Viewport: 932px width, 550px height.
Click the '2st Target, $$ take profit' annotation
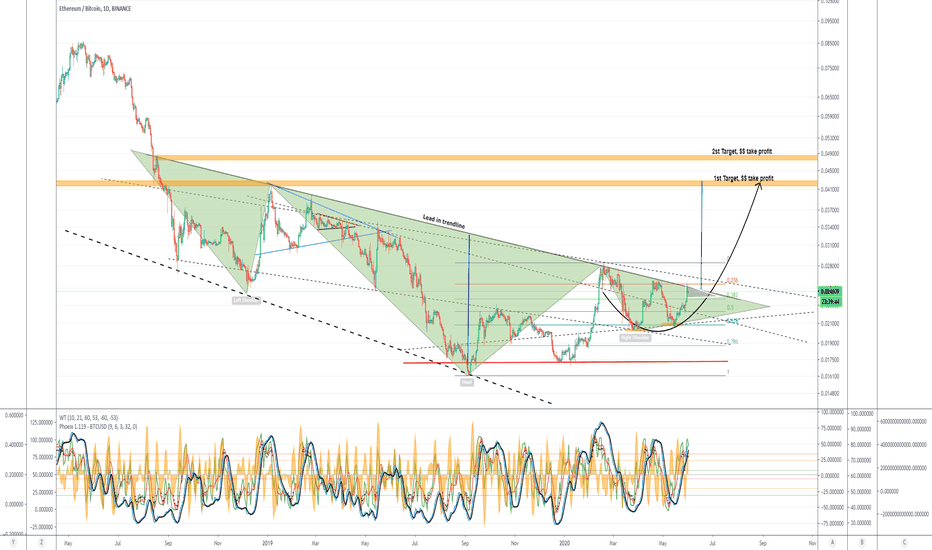click(x=742, y=152)
